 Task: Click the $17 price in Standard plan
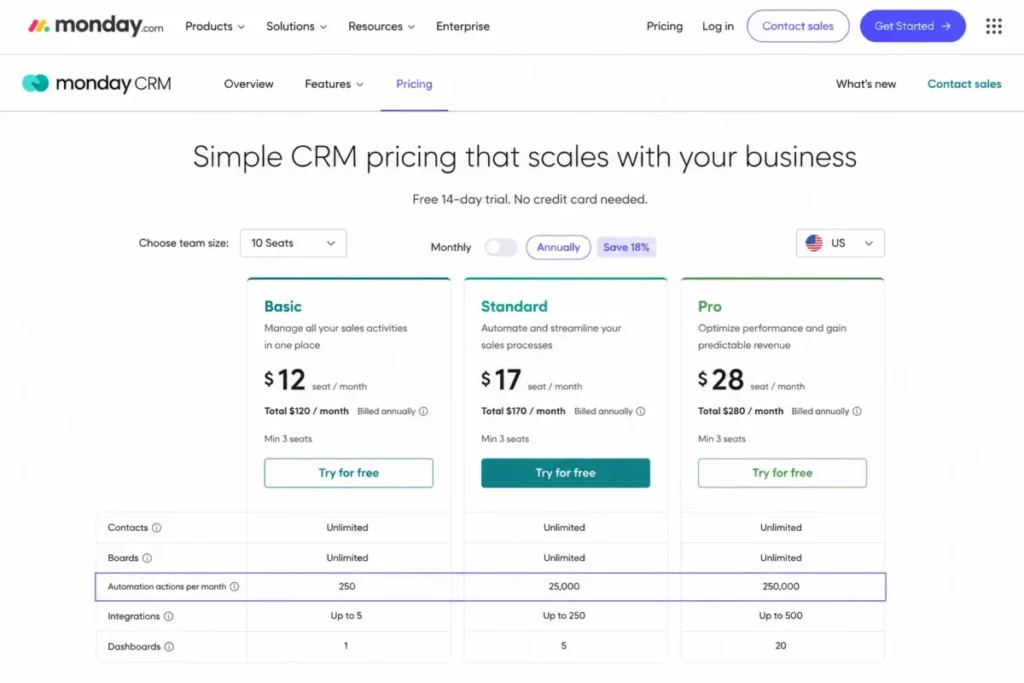click(x=501, y=379)
